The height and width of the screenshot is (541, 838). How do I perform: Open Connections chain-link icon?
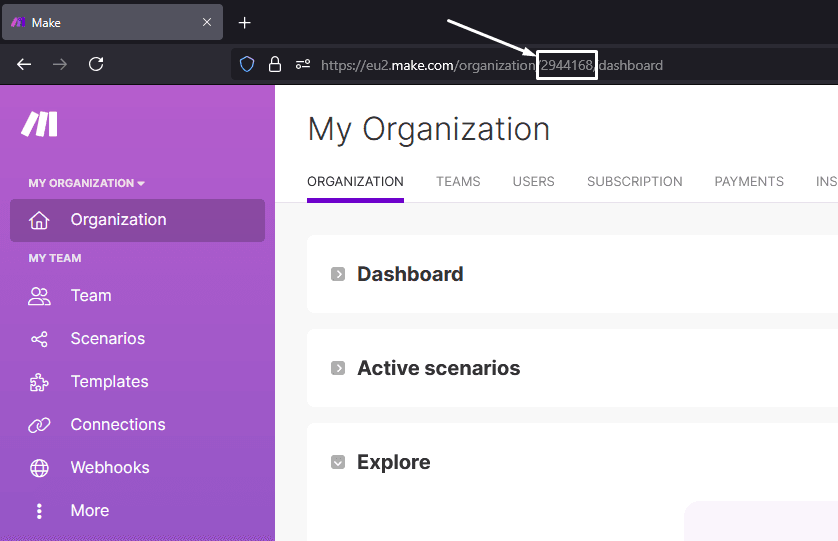pyautogui.click(x=39, y=425)
